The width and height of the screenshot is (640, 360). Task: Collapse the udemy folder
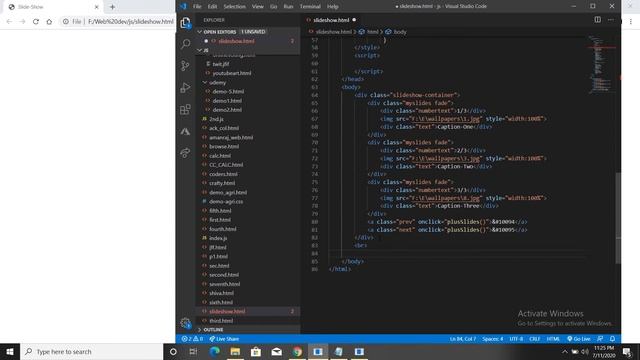[x=205, y=82]
